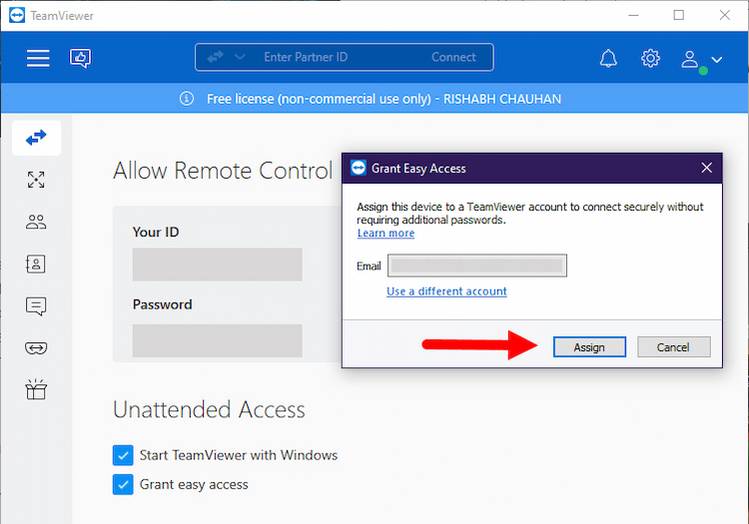
Task: Open the settings gear
Action: [x=650, y=58]
